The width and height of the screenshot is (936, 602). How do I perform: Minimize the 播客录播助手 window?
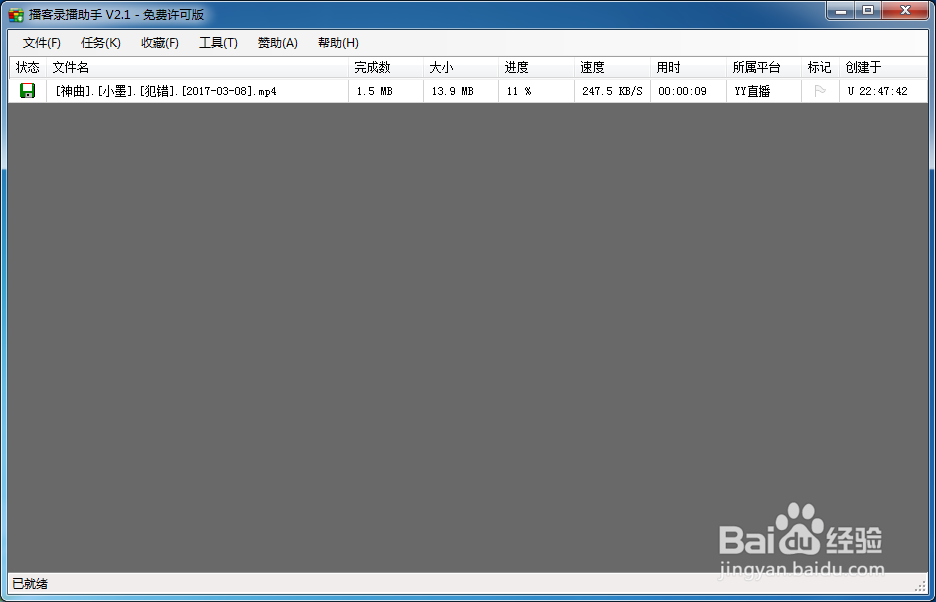[841, 10]
